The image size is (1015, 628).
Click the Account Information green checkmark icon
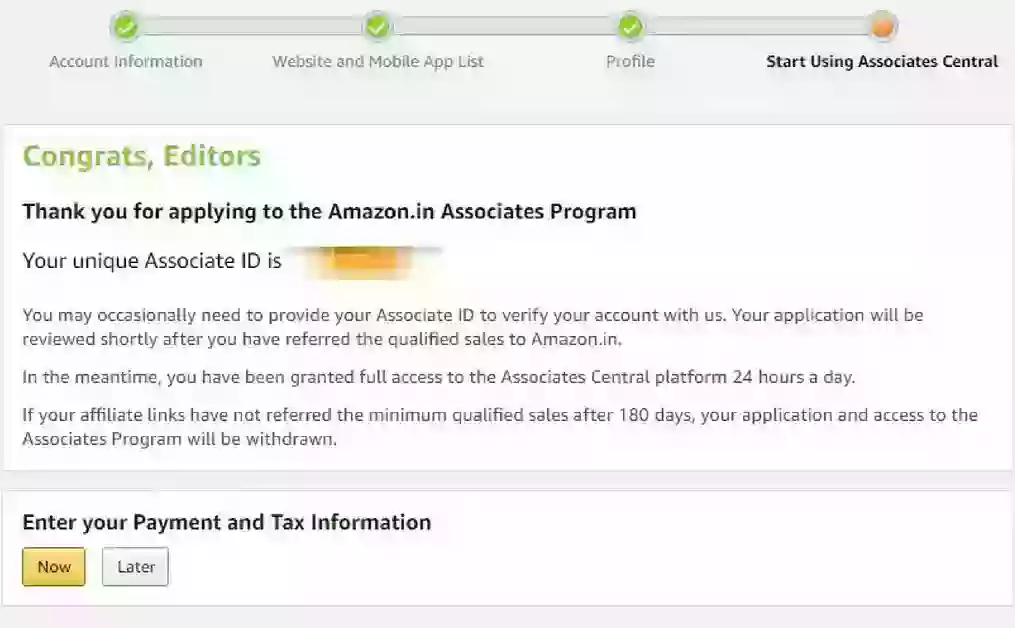pos(126,27)
